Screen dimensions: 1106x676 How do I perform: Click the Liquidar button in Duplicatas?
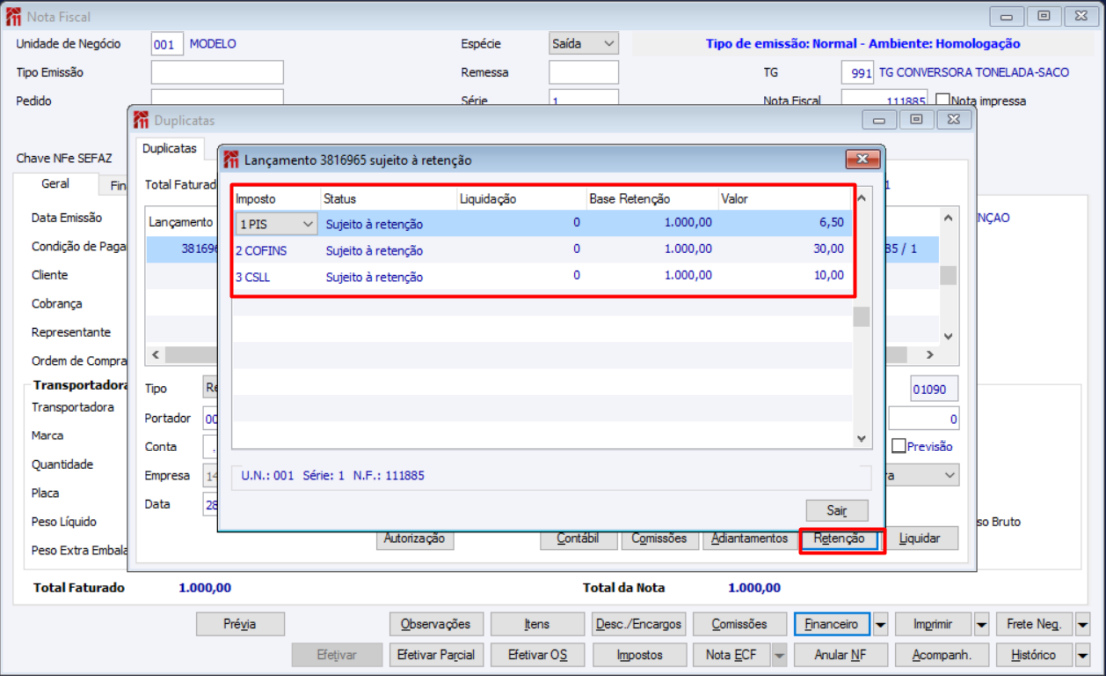tap(920, 539)
